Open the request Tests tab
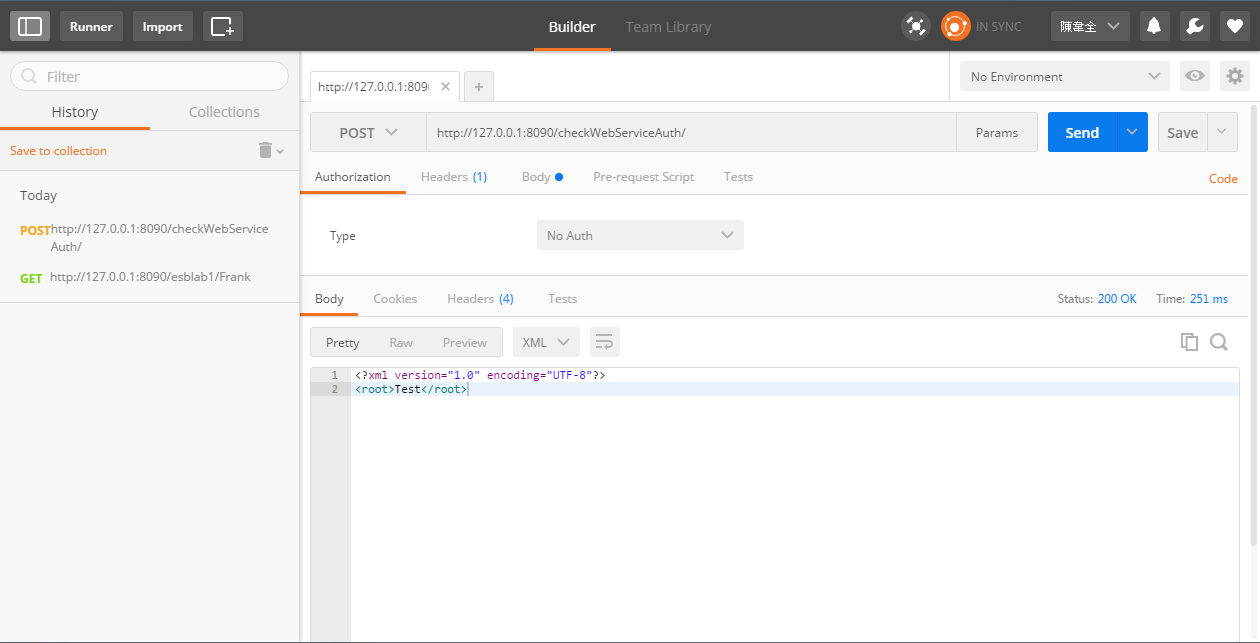The image size is (1260, 643). (738, 177)
